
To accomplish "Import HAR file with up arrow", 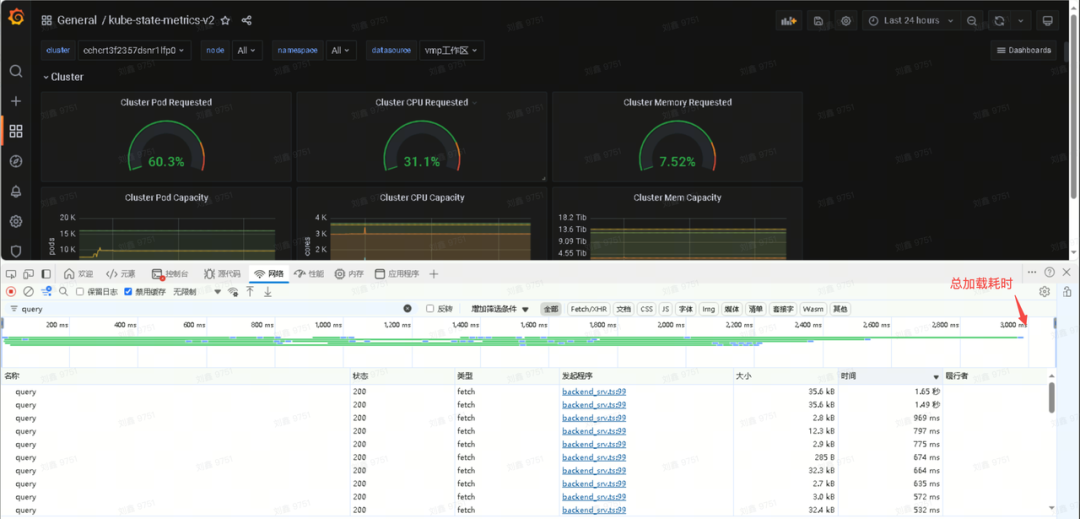I will [x=250, y=292].
